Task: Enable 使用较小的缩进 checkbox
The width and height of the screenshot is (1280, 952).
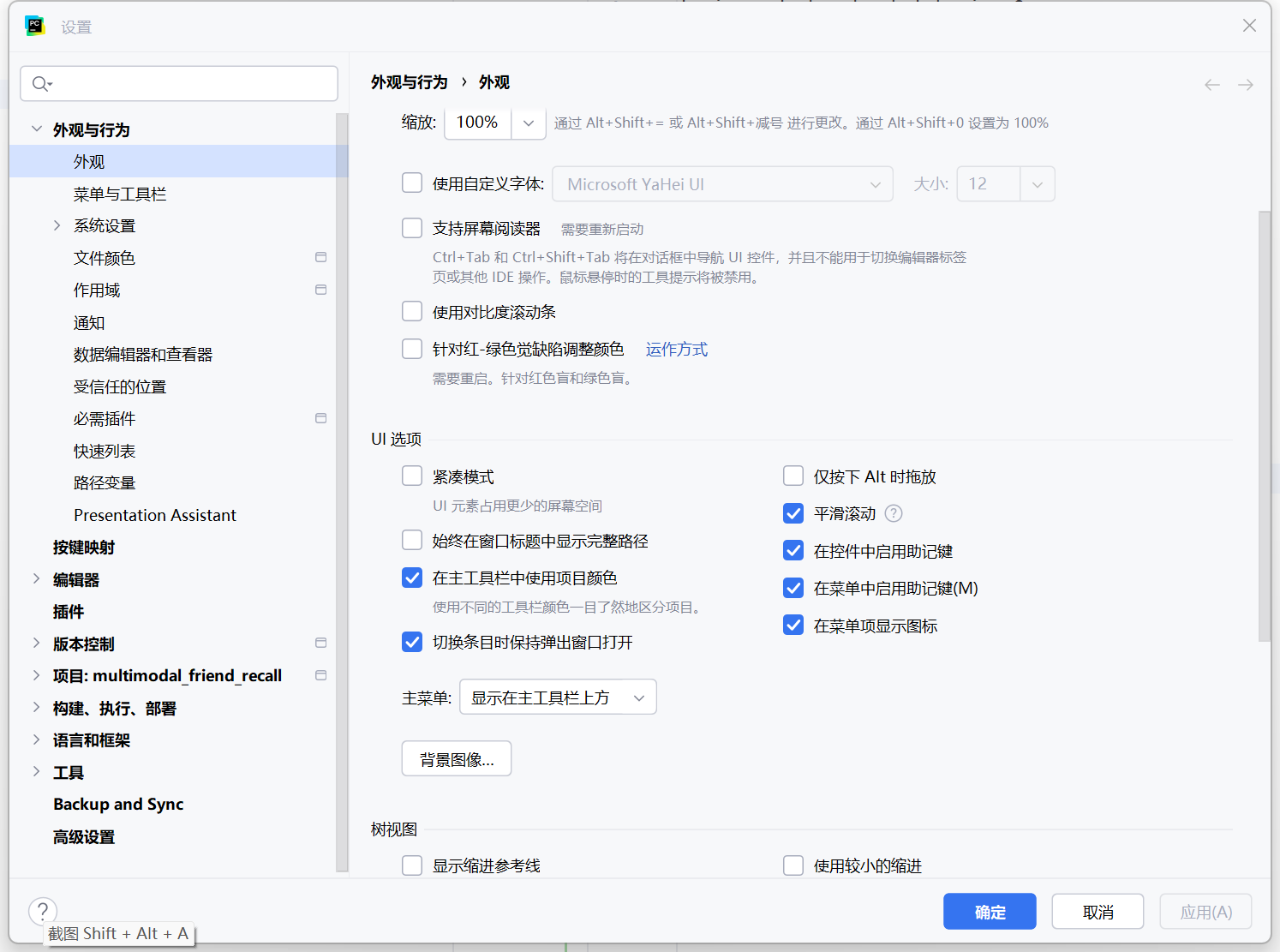Action: (793, 865)
